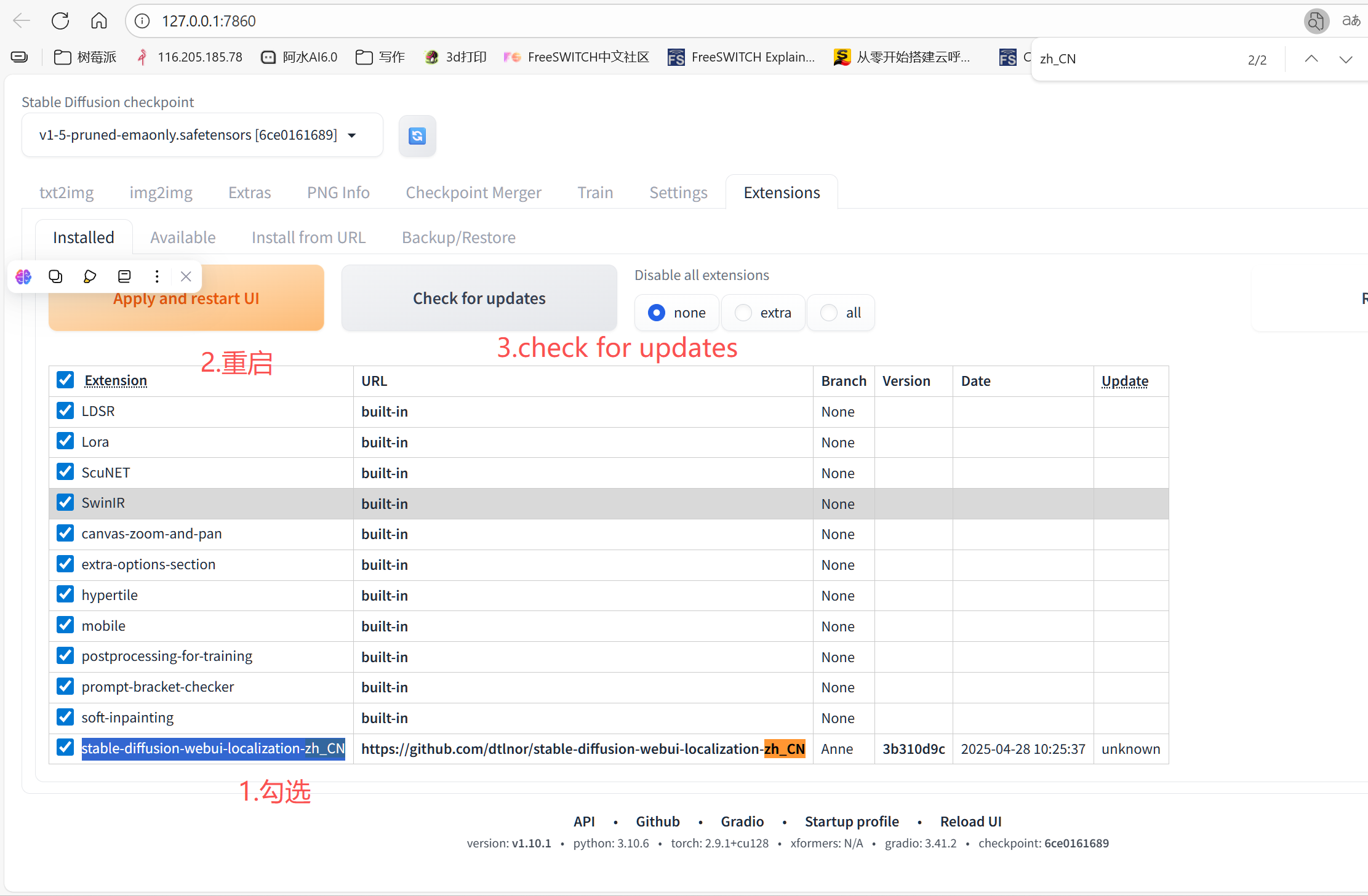Uncheck the SwinIR extension checkbox
This screenshot has width=1368, height=896.
[x=65, y=503]
